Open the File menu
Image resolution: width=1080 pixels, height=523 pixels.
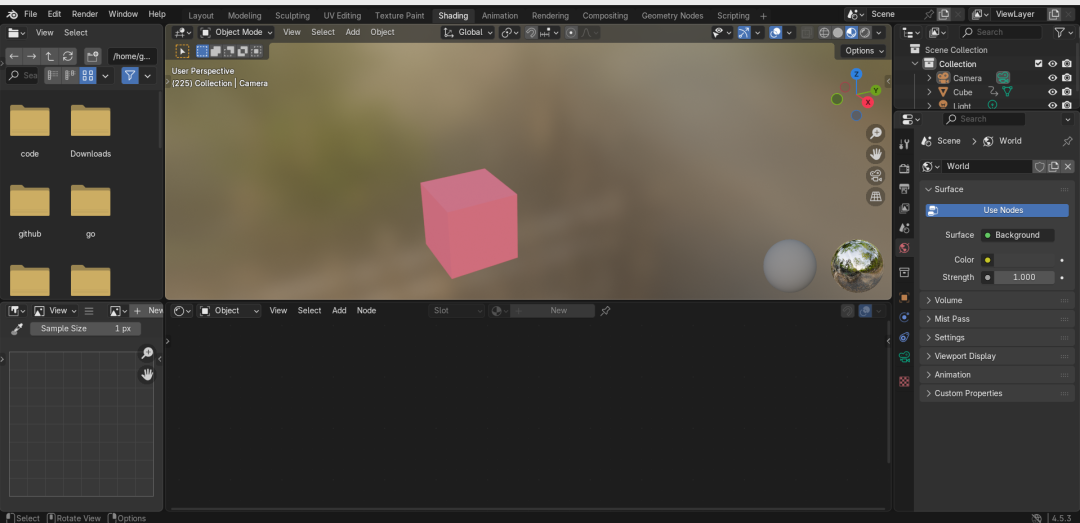[30, 14]
